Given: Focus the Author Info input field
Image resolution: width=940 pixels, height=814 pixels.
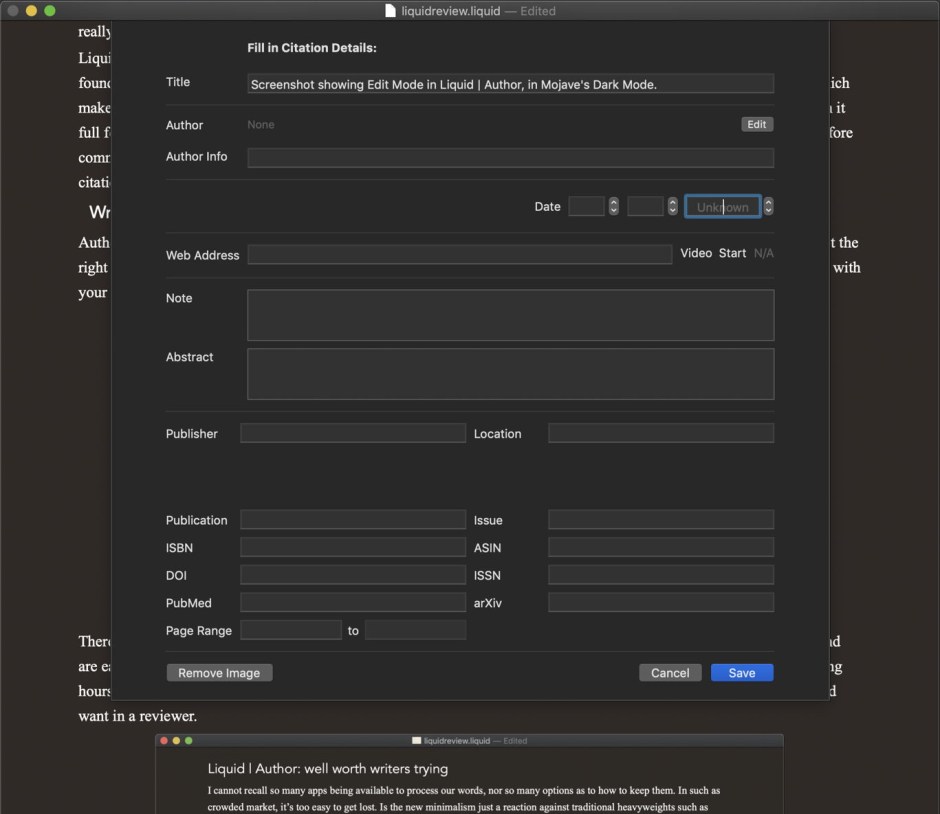Looking at the screenshot, I should tap(510, 157).
